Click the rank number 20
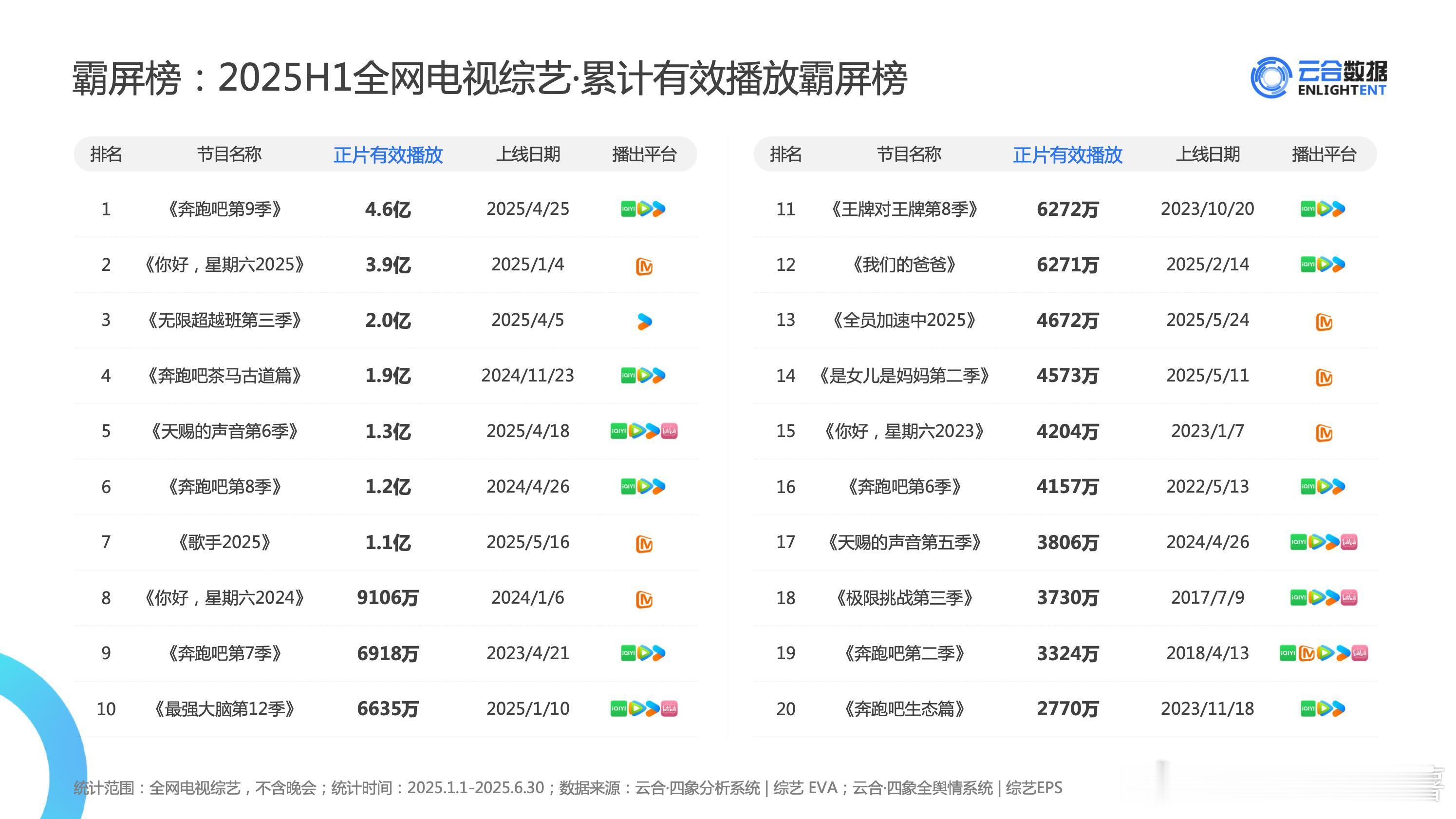Screen dimensions: 1456x819 (x=785, y=709)
